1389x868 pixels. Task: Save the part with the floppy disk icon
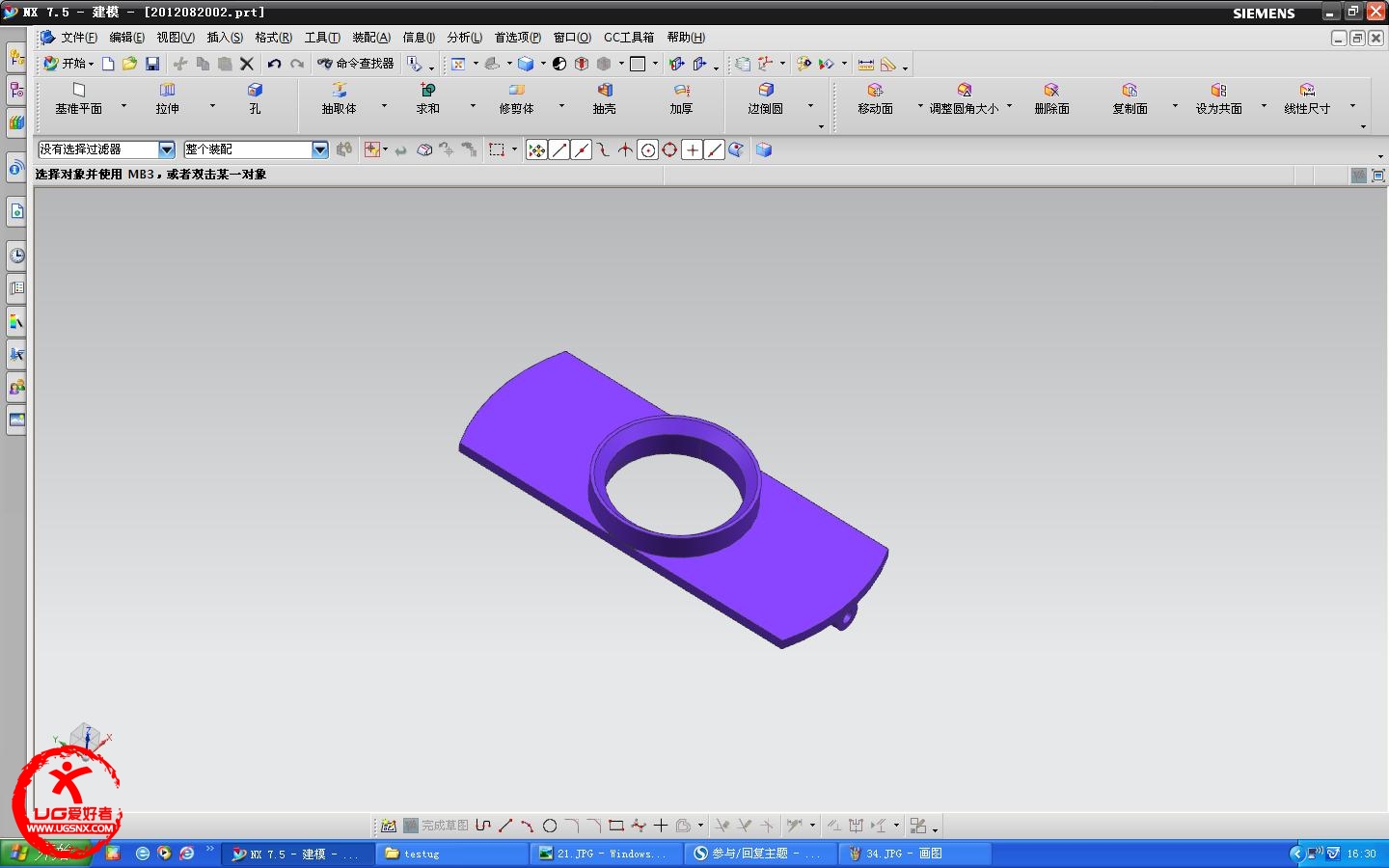152,64
